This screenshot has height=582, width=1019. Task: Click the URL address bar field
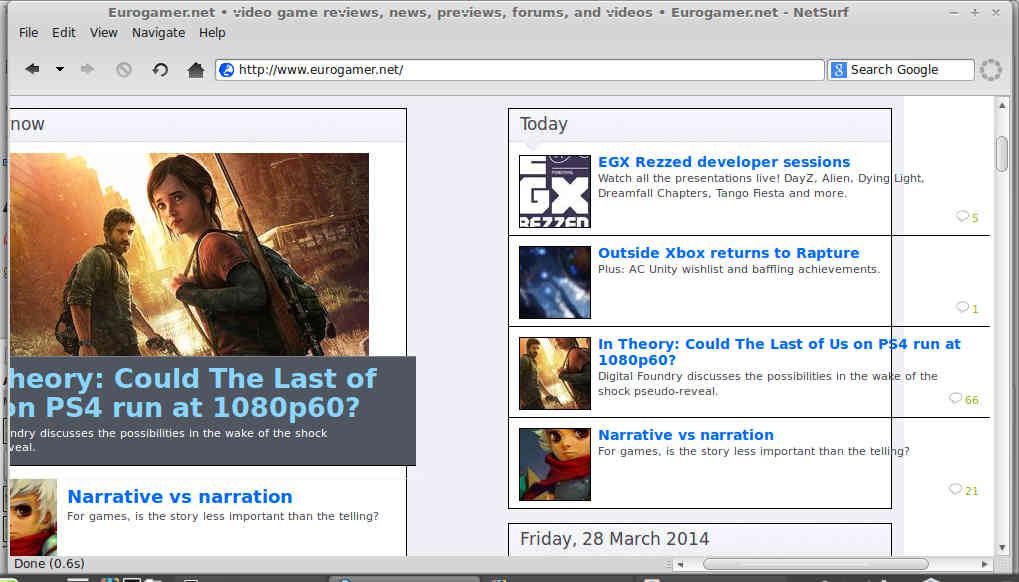point(520,70)
